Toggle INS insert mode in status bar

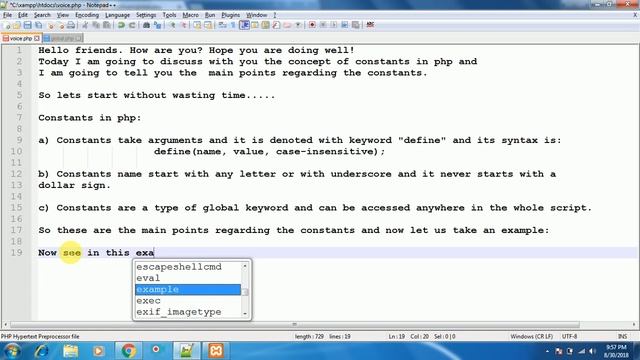pyautogui.click(x=622, y=336)
